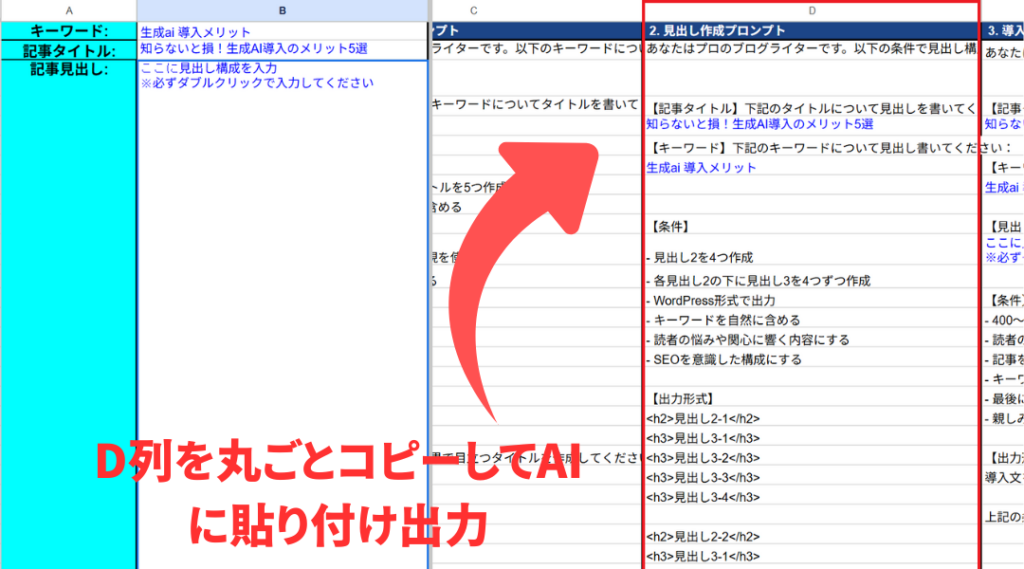This screenshot has width=1024, height=569.
Task: Select column A header
Action: (x=68, y=11)
